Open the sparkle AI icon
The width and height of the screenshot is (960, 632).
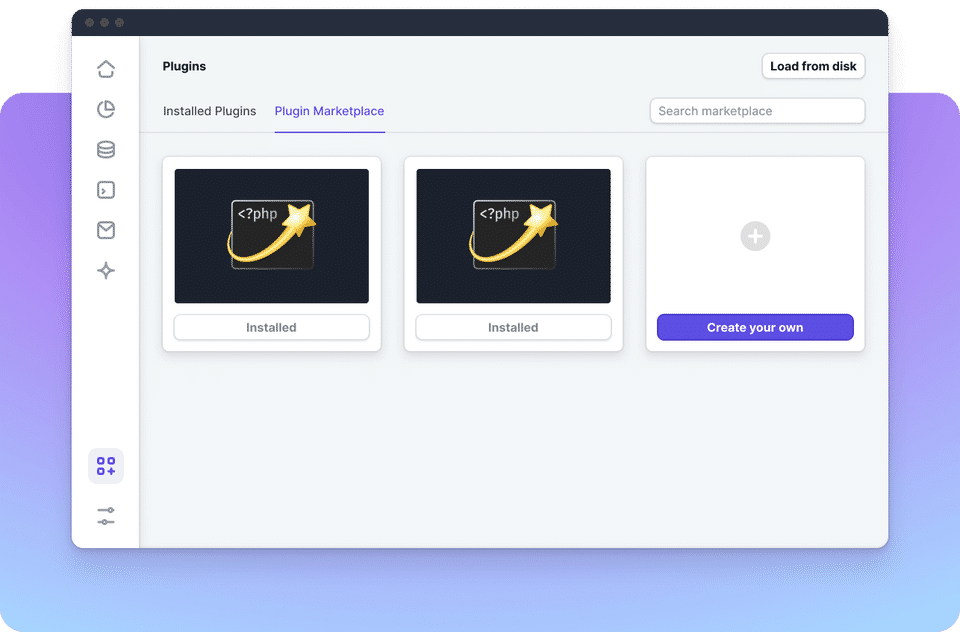coord(106,271)
